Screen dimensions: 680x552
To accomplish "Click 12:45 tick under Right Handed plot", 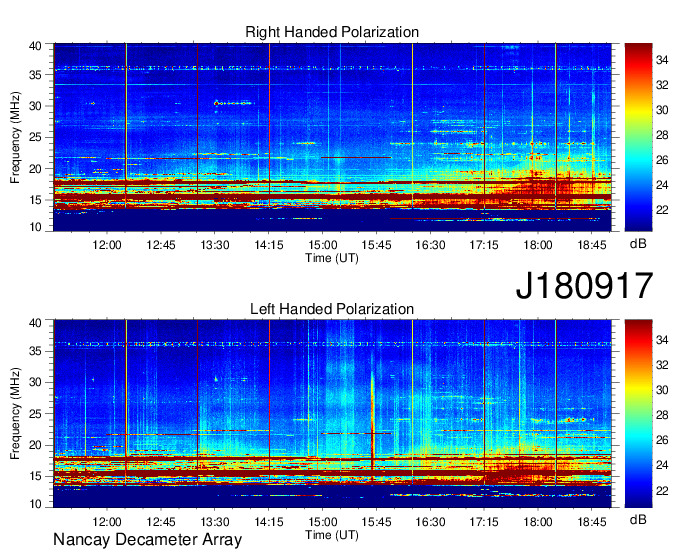I will click(x=161, y=245).
